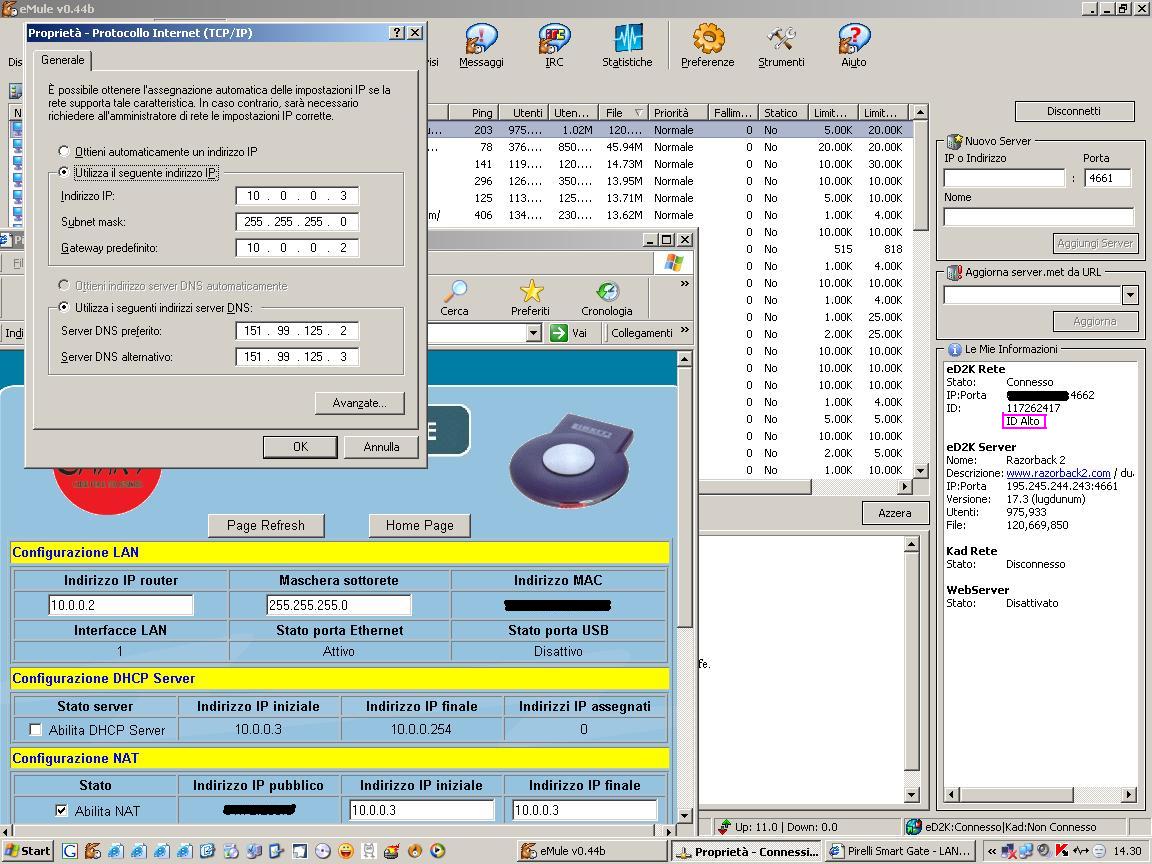Click the Maschera sottorete field on router page
Image resolution: width=1152 pixels, height=864 pixels.
[x=339, y=605]
